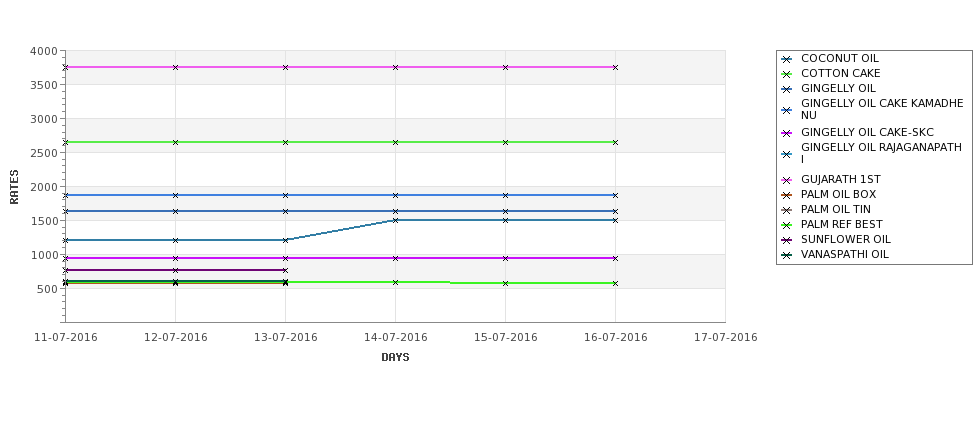Click pink line data point on 16-07-2016

pyautogui.click(x=616, y=67)
